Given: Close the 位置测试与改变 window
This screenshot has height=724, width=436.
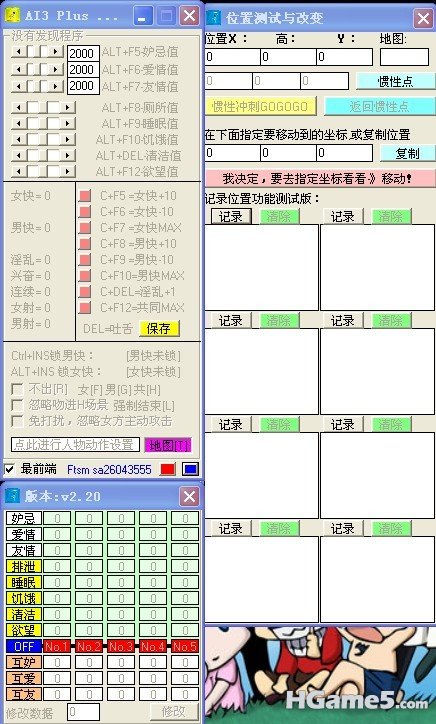Looking at the screenshot, I should coord(423,18).
